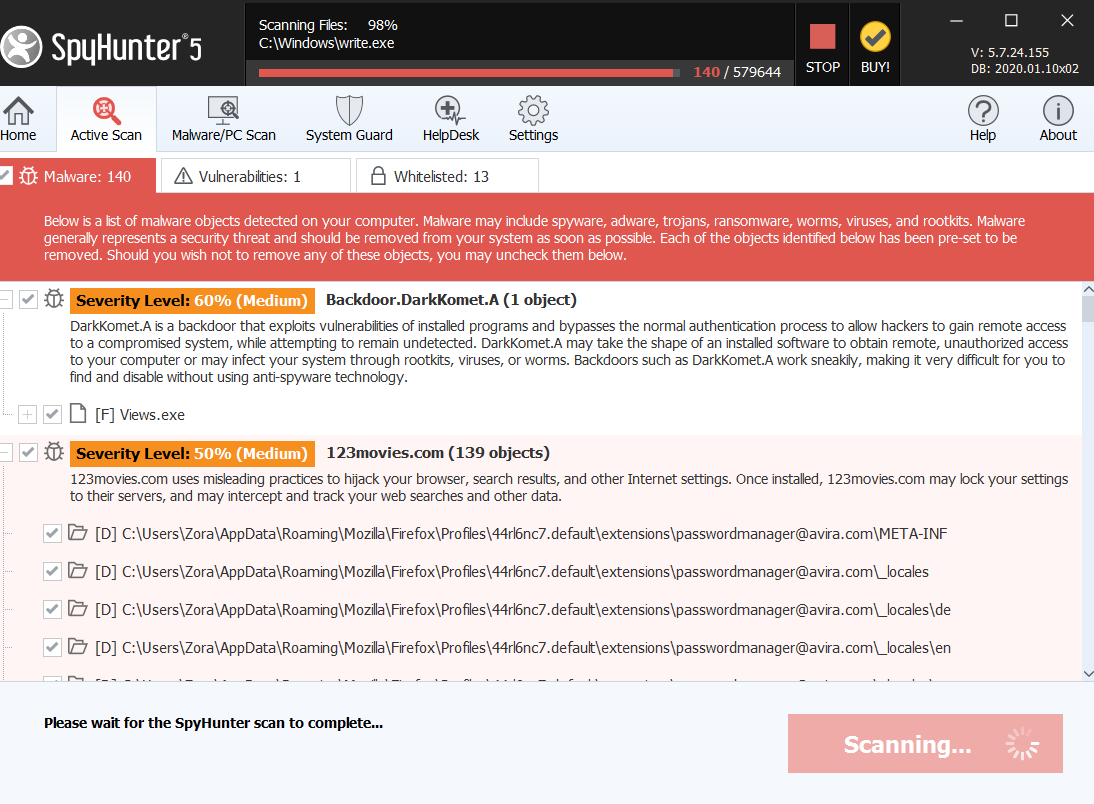The height and width of the screenshot is (804, 1094).
Task: Click the results list scroll-down arrow
Action: [x=1088, y=673]
